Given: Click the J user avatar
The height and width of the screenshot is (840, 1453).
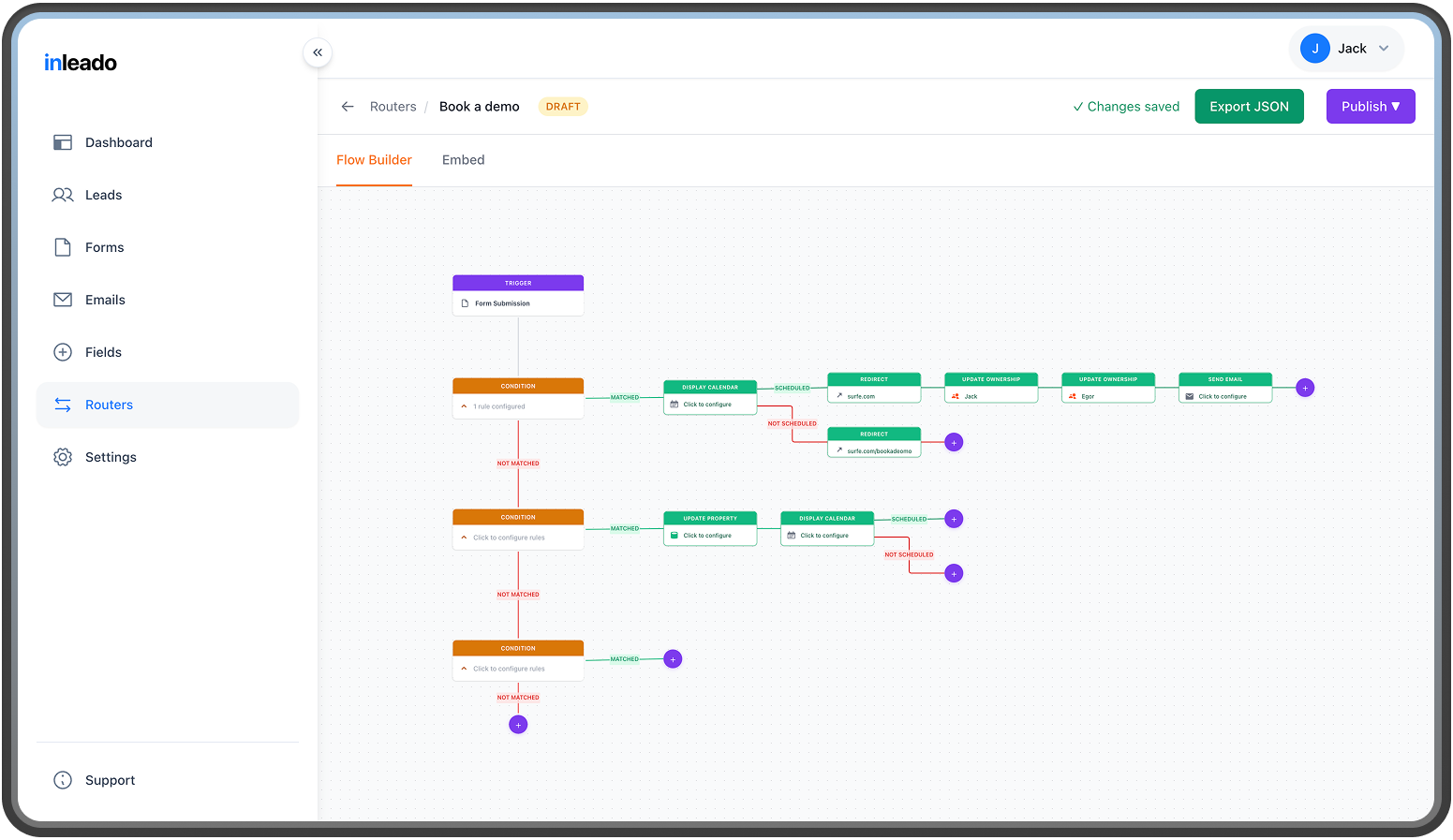Looking at the screenshot, I should [1315, 49].
